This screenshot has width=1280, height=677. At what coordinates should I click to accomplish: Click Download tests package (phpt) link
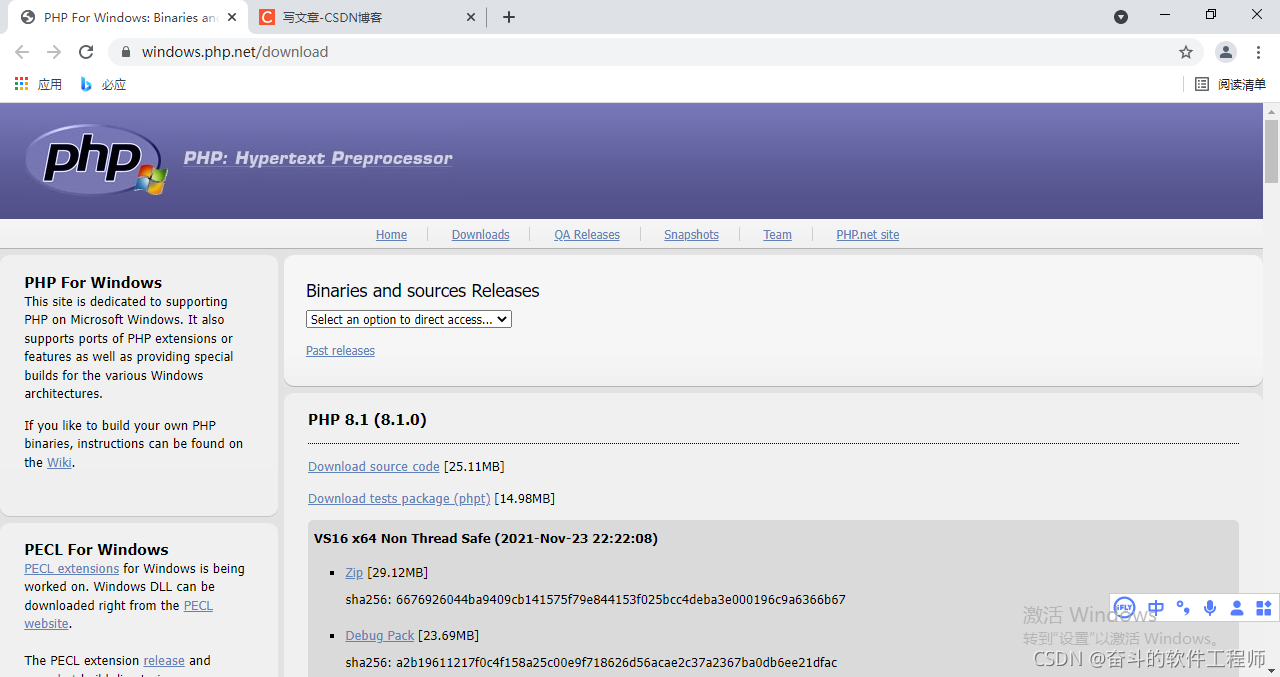click(399, 499)
